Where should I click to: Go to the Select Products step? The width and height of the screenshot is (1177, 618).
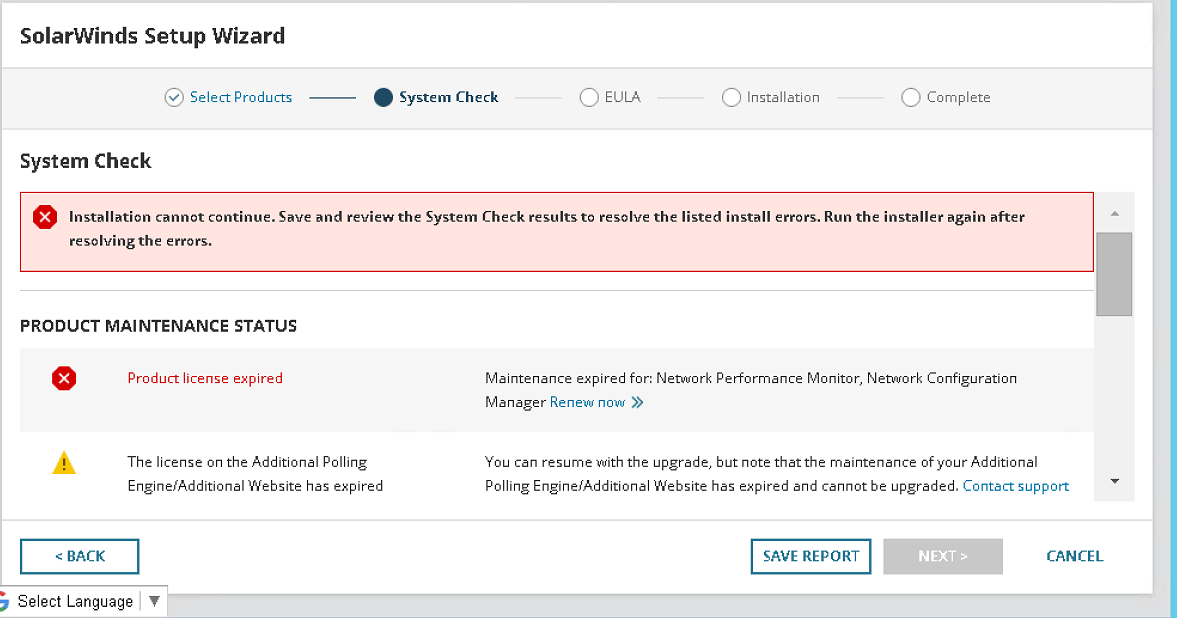[x=241, y=97]
